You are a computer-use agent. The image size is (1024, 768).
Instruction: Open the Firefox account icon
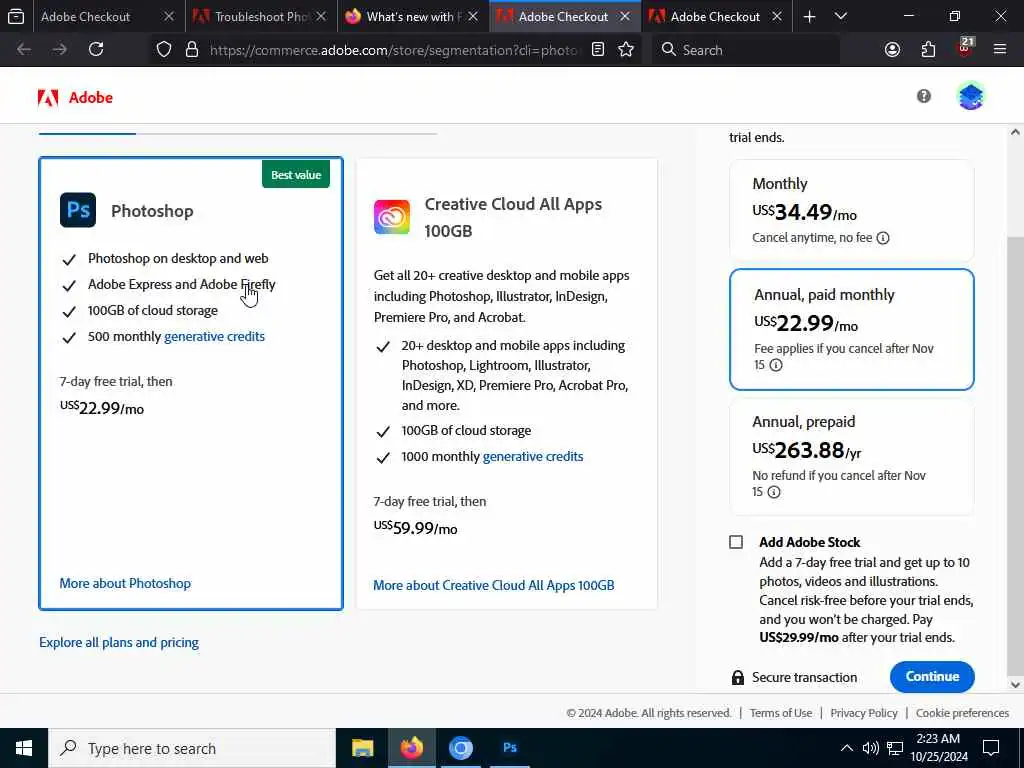tap(892, 50)
